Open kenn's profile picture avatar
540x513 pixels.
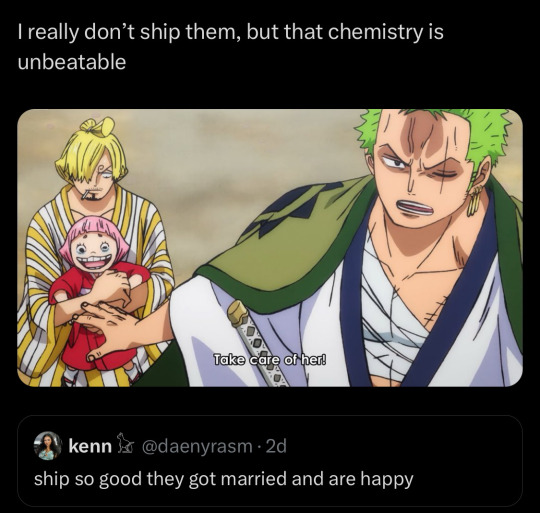pyautogui.click(x=47, y=446)
